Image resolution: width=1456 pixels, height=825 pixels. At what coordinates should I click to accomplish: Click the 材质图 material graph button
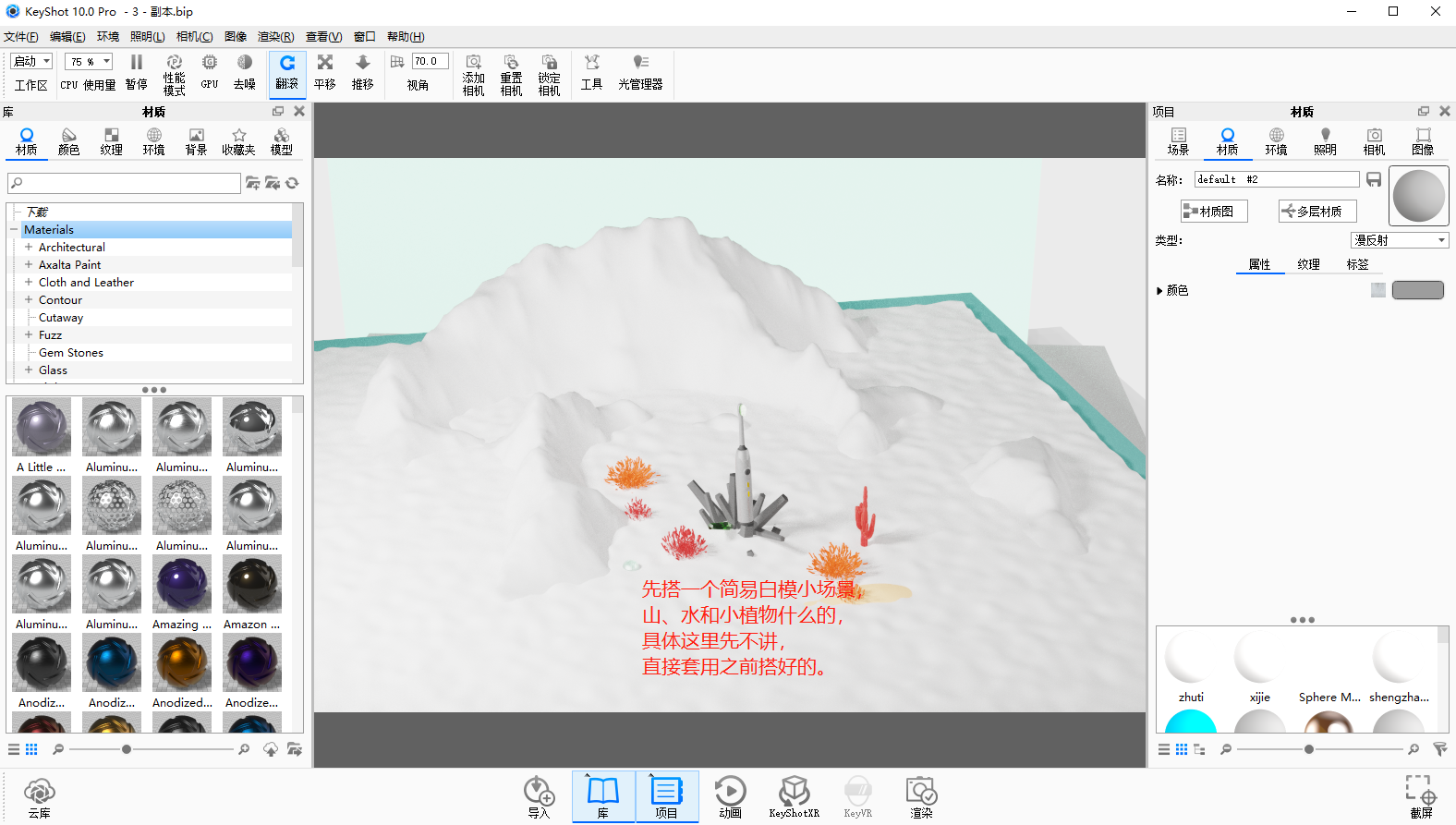tap(1214, 211)
